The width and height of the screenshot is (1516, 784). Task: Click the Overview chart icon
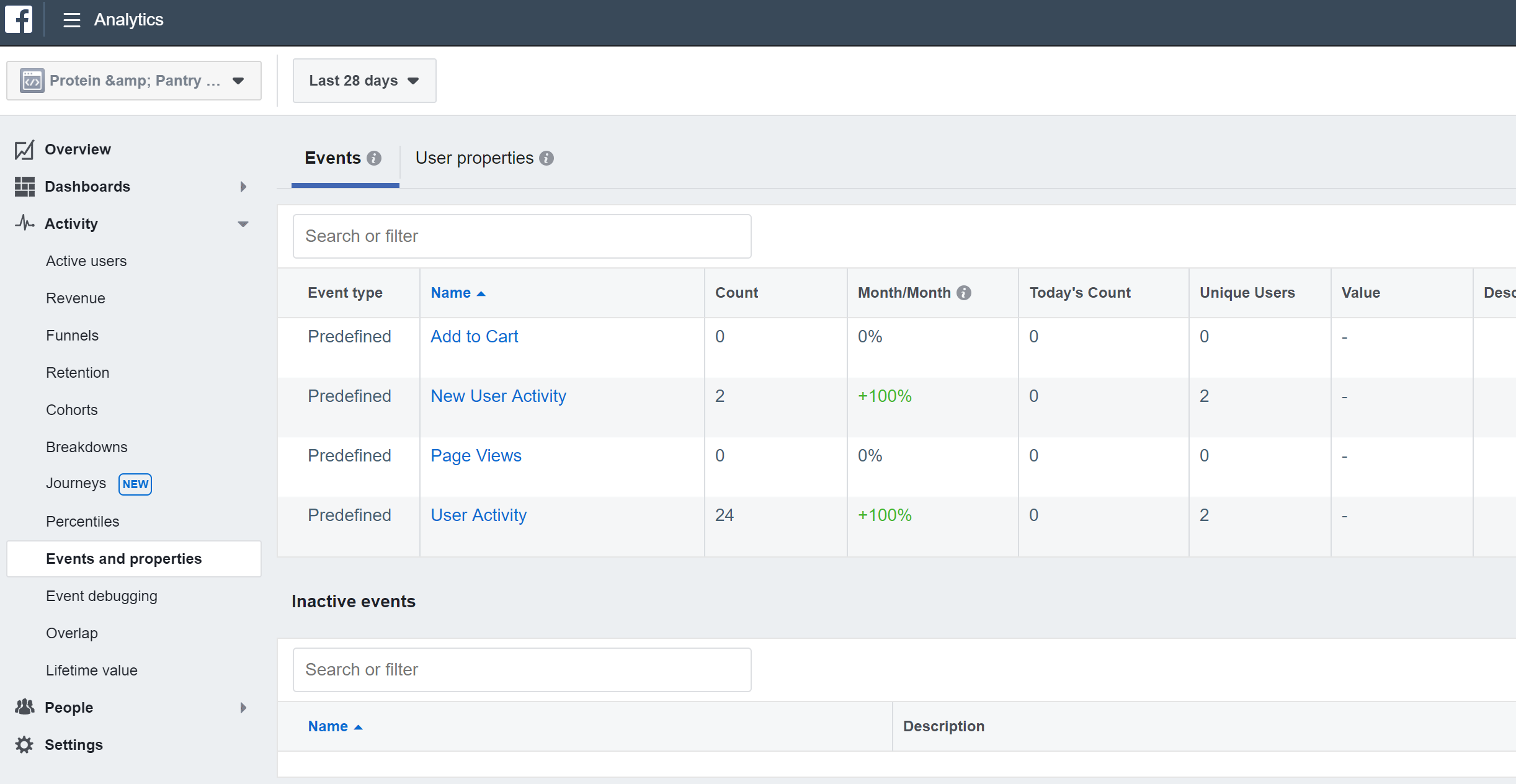point(24,149)
